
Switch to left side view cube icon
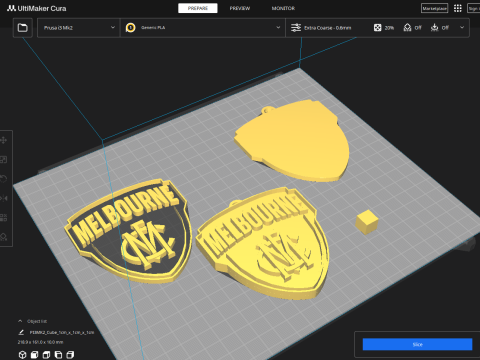(x=58, y=354)
